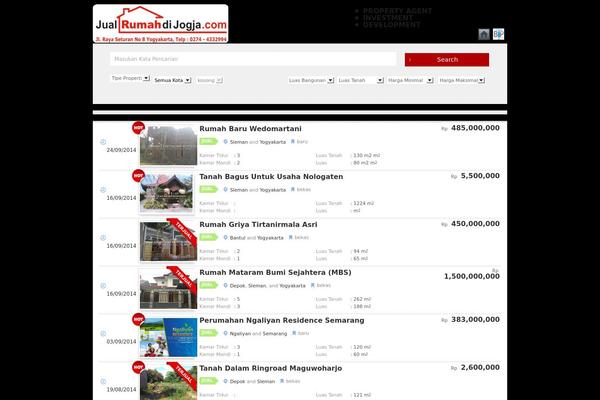Open the INVESTMENT menu item
600x400 pixels.
[388, 18]
